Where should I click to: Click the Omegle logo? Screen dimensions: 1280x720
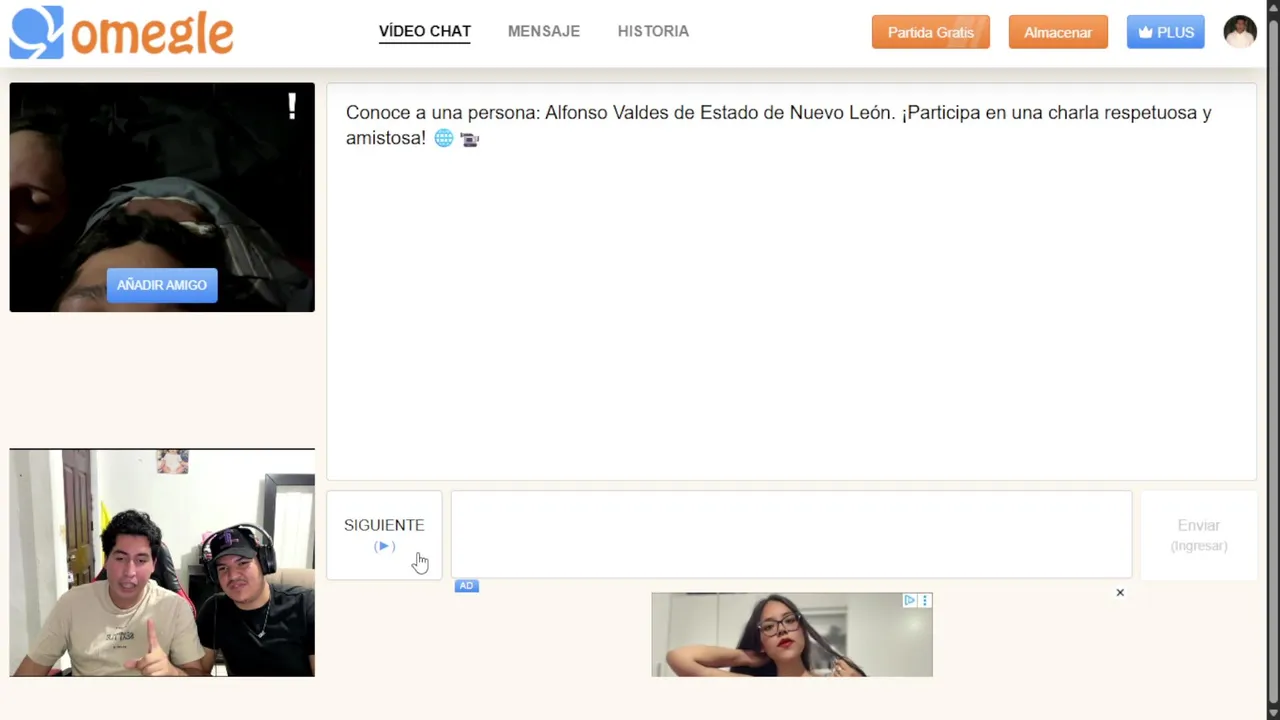(121, 33)
